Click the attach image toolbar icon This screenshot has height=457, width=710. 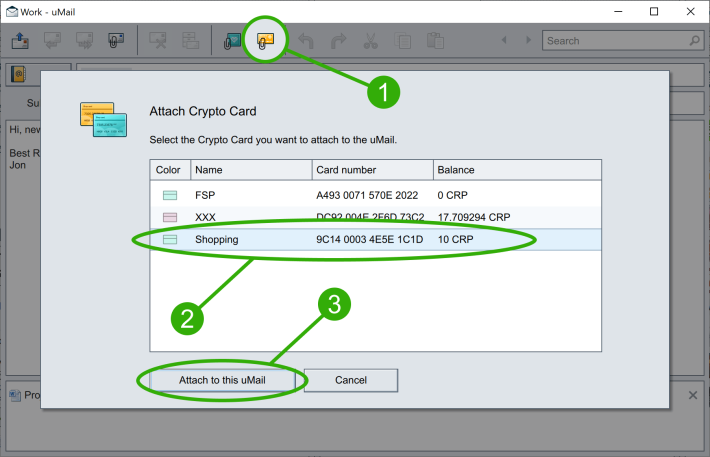click(x=232, y=41)
